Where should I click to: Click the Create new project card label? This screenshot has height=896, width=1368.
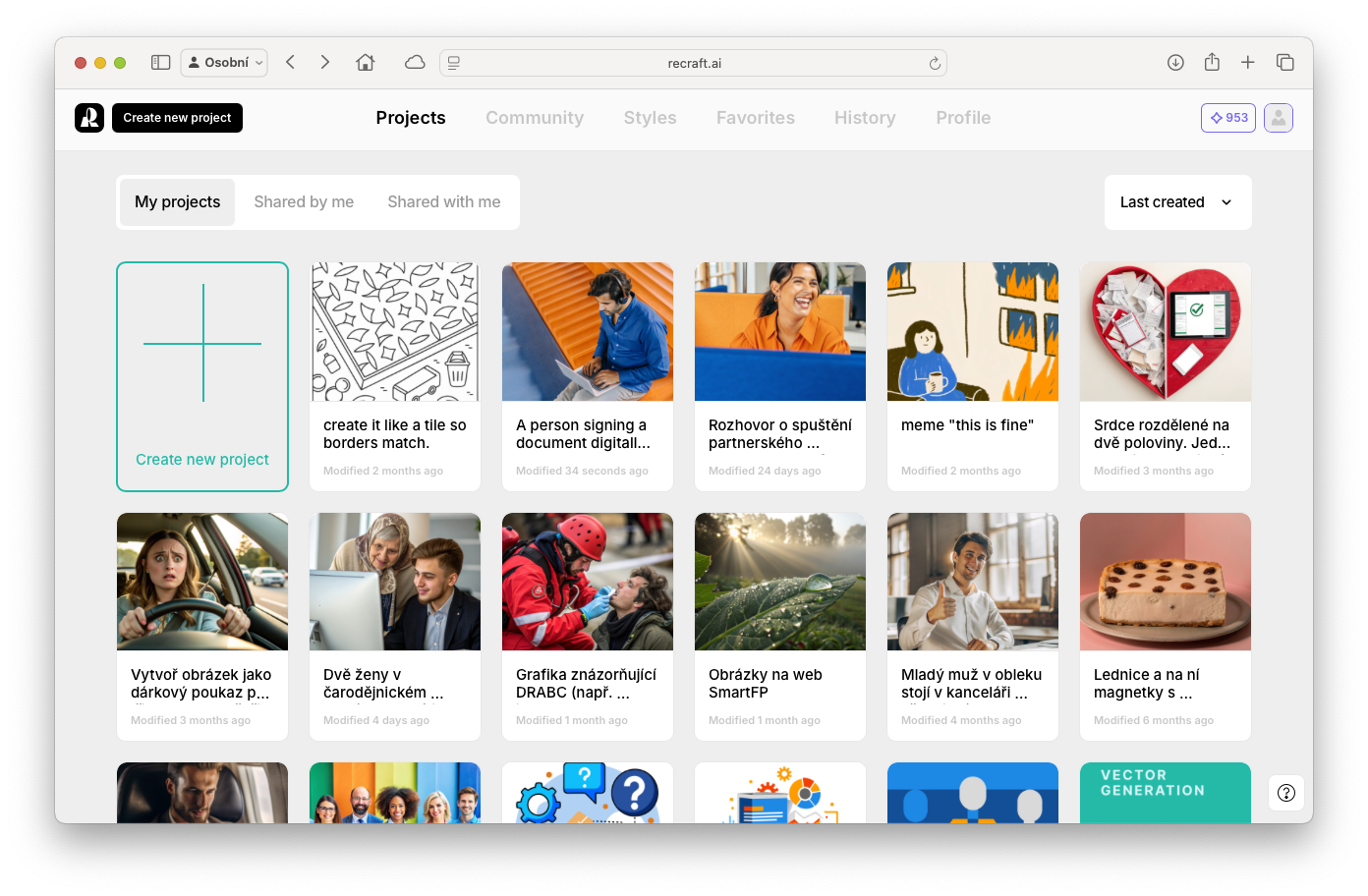[202, 460]
